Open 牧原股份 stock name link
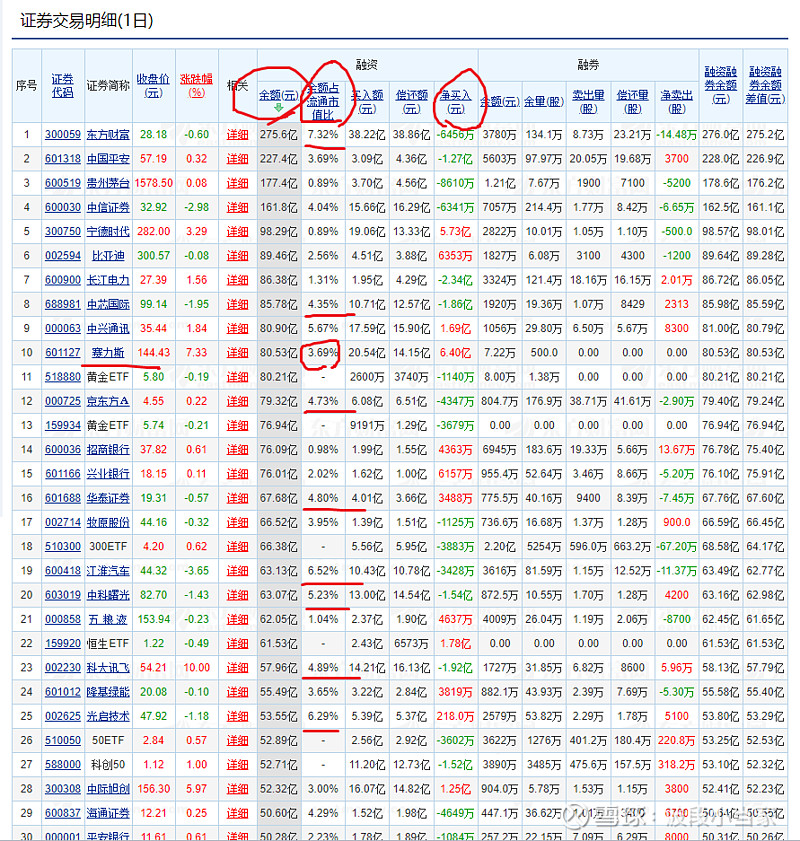Viewport: 800px width, 841px height. click(x=108, y=522)
